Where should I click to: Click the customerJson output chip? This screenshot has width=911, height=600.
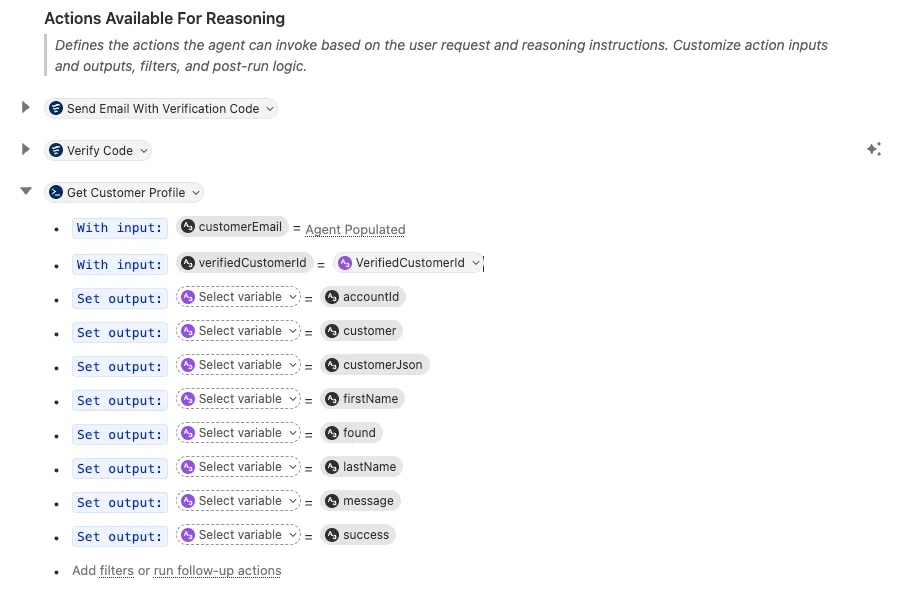tap(374, 365)
